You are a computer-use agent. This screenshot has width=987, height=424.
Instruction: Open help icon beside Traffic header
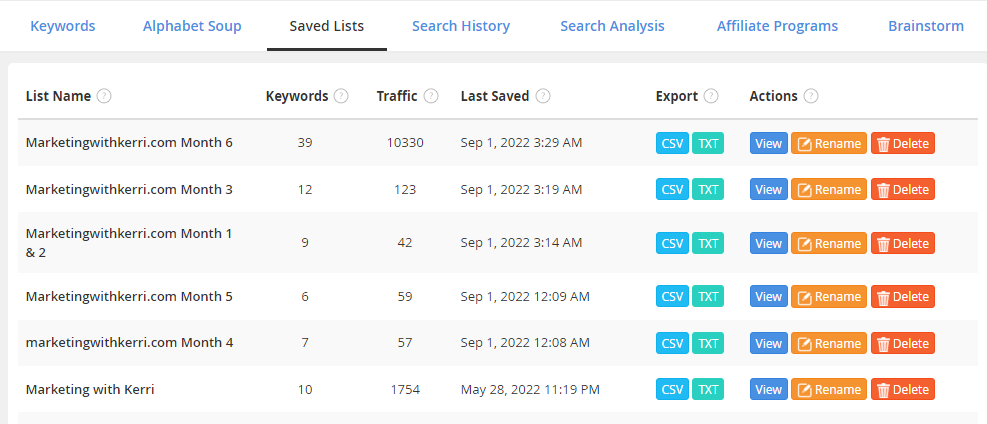click(431, 96)
